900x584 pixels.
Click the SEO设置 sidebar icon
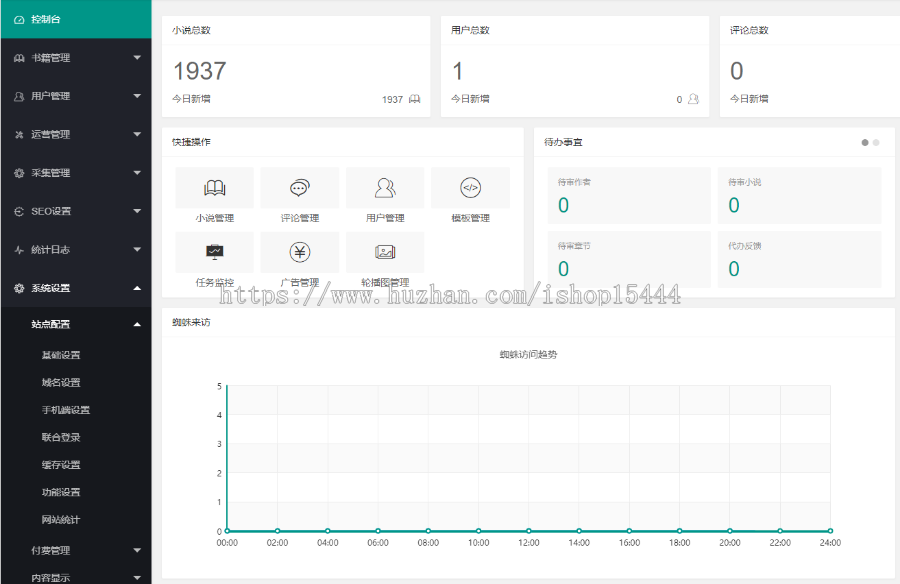pyautogui.click(x=19, y=211)
